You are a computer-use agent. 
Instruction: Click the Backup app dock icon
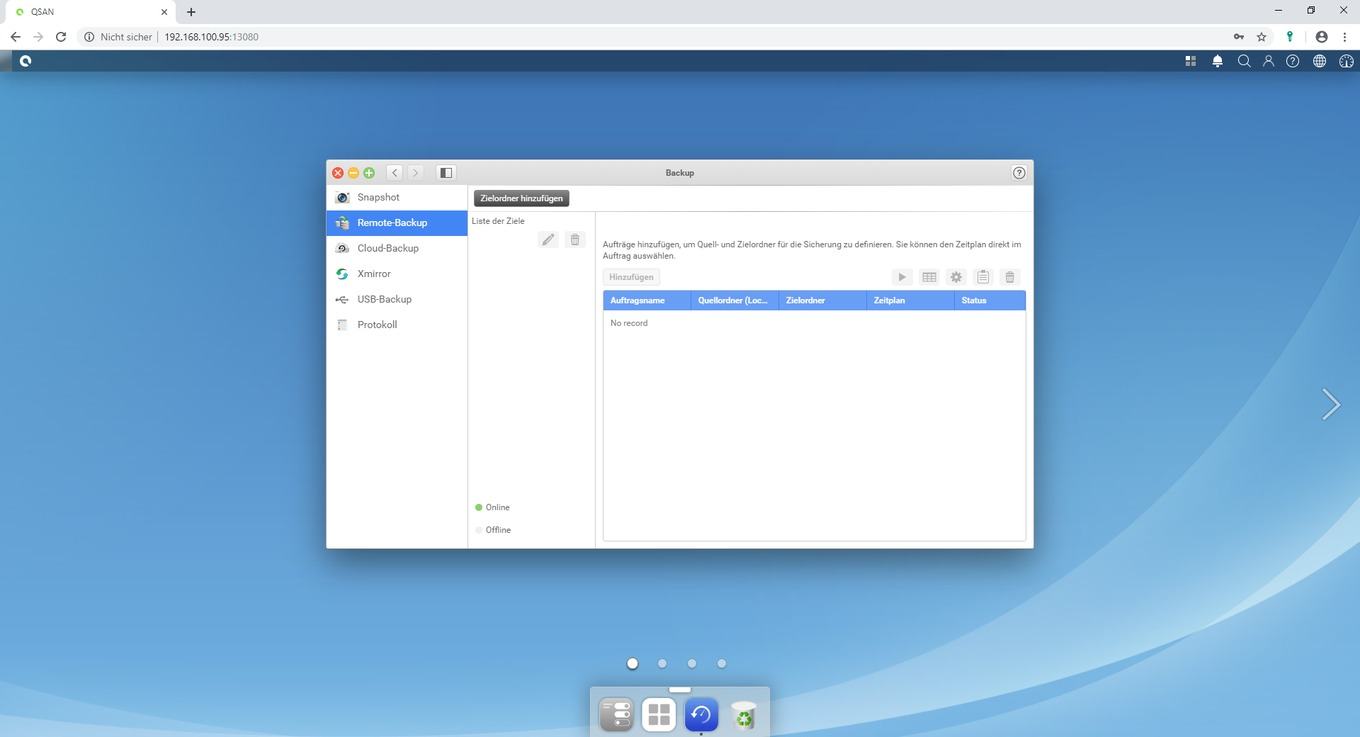tap(701, 715)
